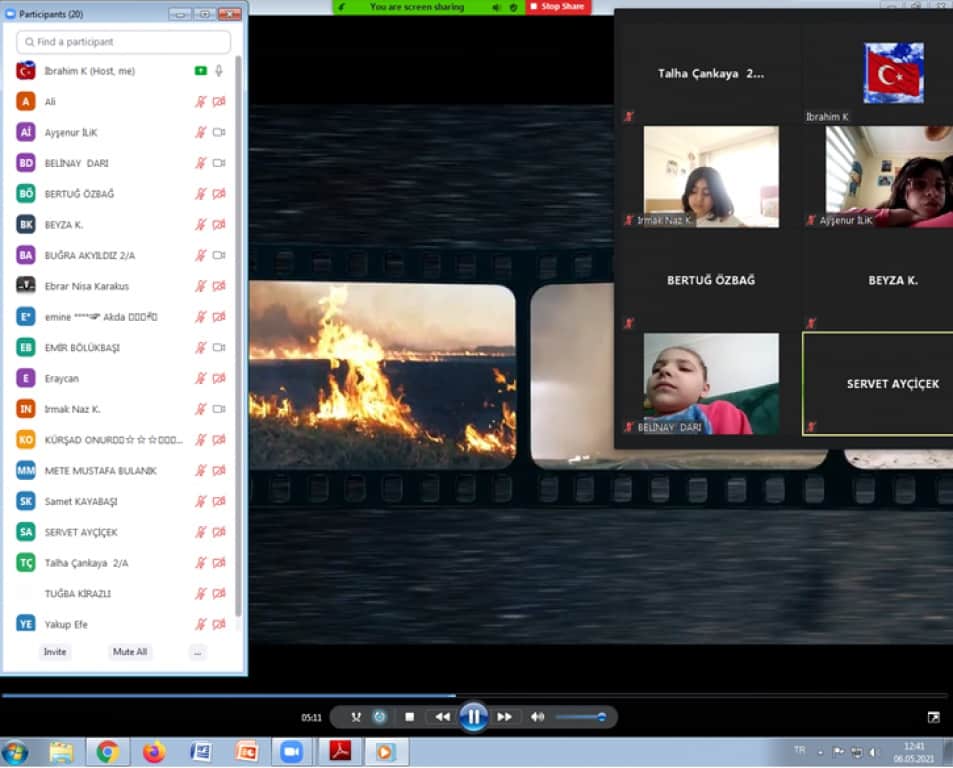Open the more options ellipsis in Participants panel
The width and height of the screenshot is (953, 768).
[x=197, y=652]
